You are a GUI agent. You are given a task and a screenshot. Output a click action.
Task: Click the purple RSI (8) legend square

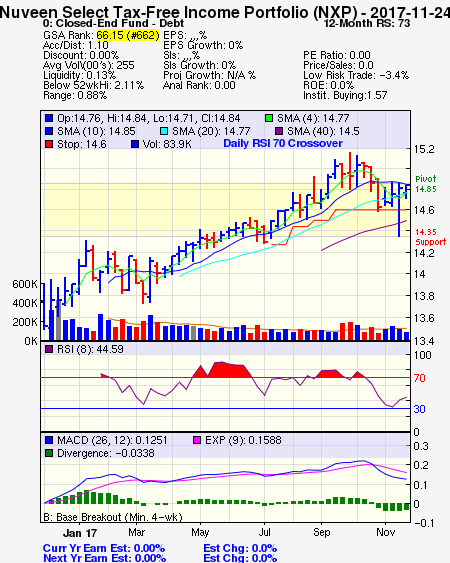49,349
